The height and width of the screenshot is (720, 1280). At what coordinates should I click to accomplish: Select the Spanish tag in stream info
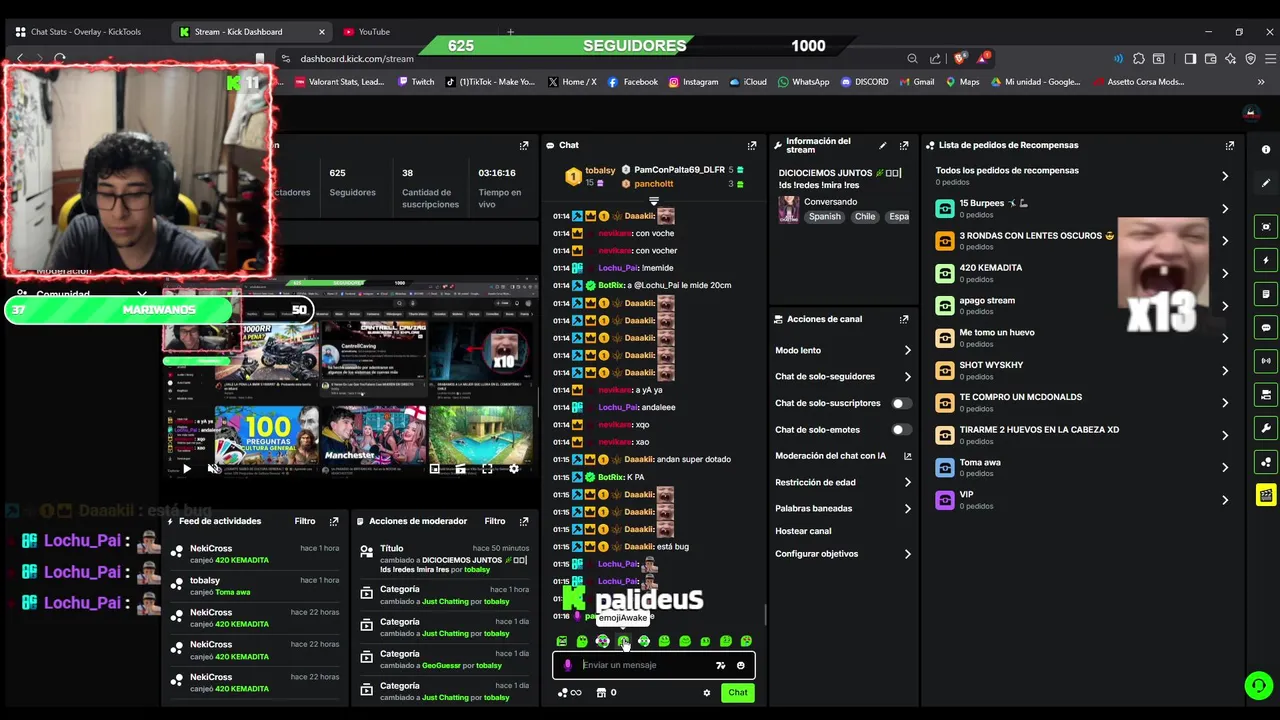(x=825, y=217)
